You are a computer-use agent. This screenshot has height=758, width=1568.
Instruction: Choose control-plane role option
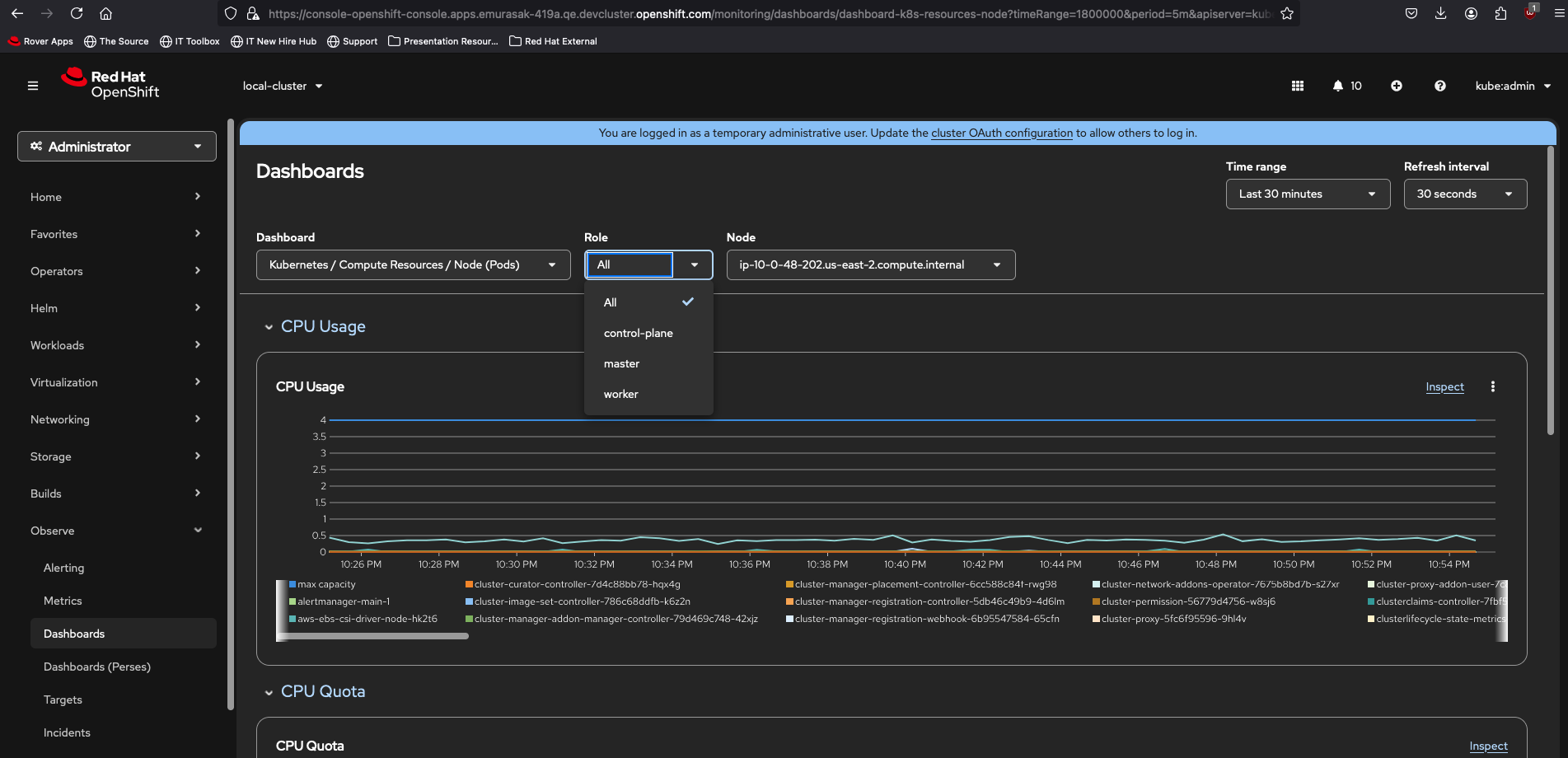(639, 333)
